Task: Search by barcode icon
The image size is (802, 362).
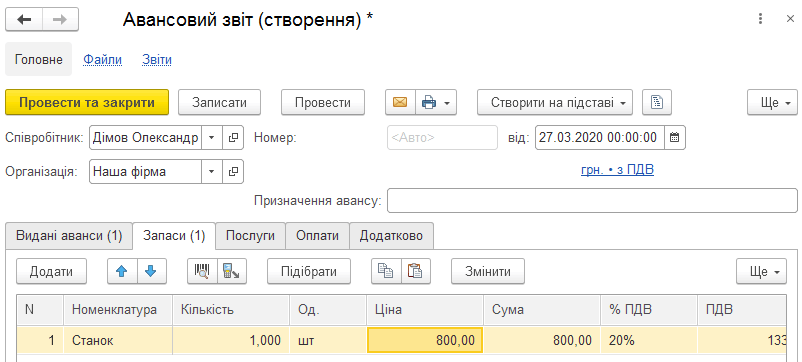Action: 203,271
